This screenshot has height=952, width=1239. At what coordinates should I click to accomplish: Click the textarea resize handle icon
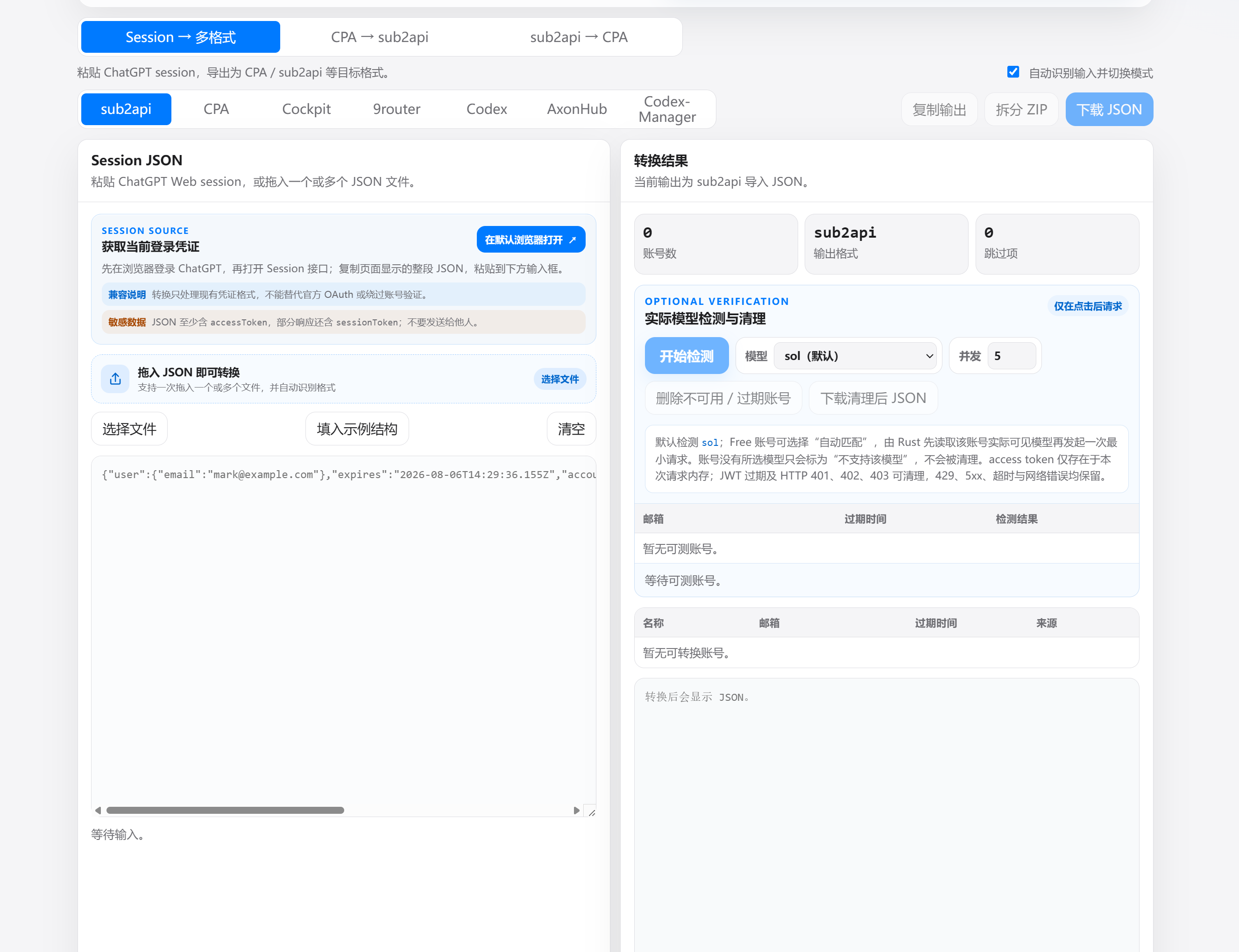point(591,811)
